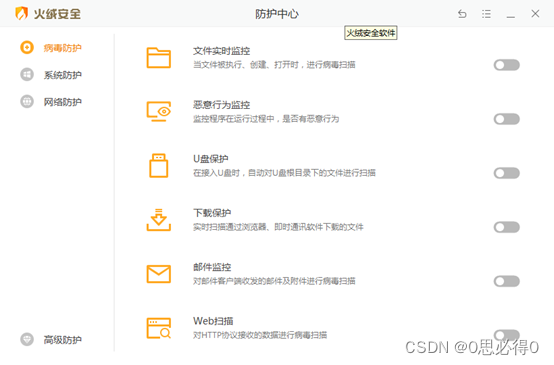Click the 网络防护 globe icon
Image resolution: width=554 pixels, height=365 pixels.
pos(27,102)
